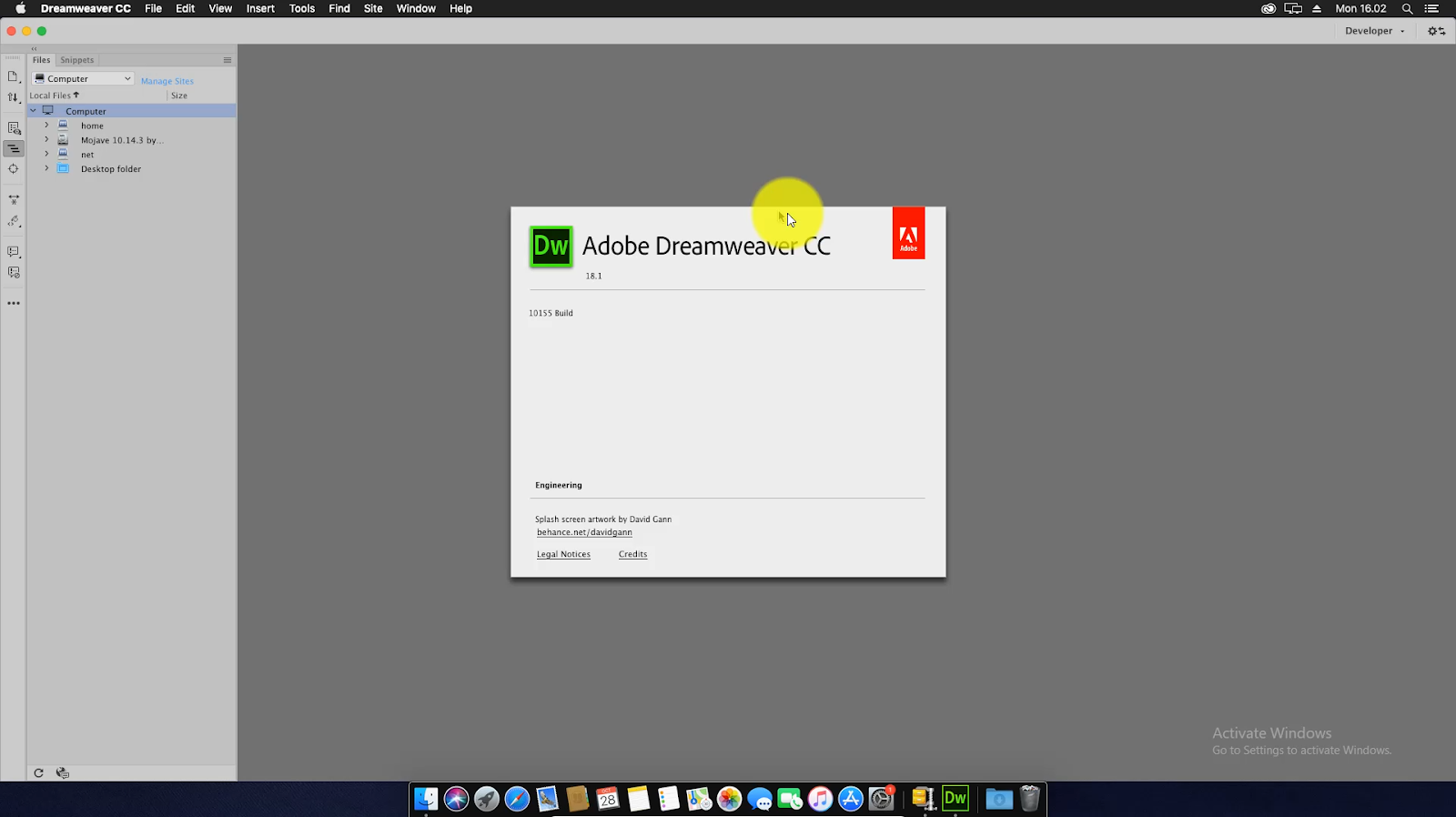Collapse the Computer tree node
Image resolution: width=1456 pixels, height=817 pixels.
tap(34, 111)
